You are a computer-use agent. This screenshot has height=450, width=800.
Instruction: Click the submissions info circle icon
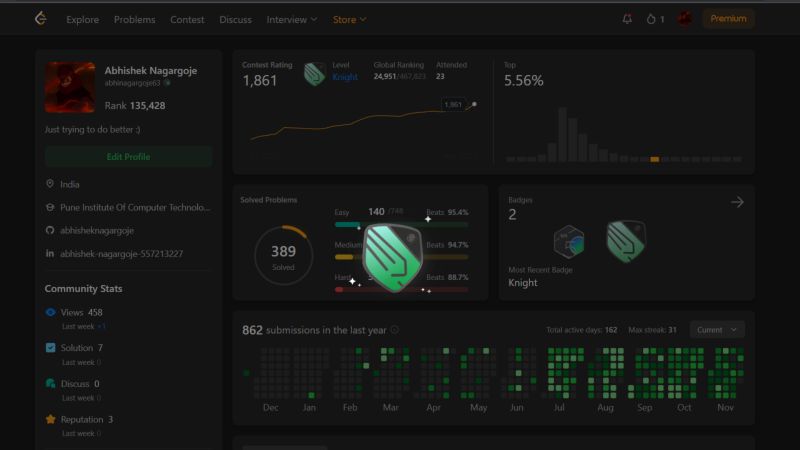click(394, 330)
